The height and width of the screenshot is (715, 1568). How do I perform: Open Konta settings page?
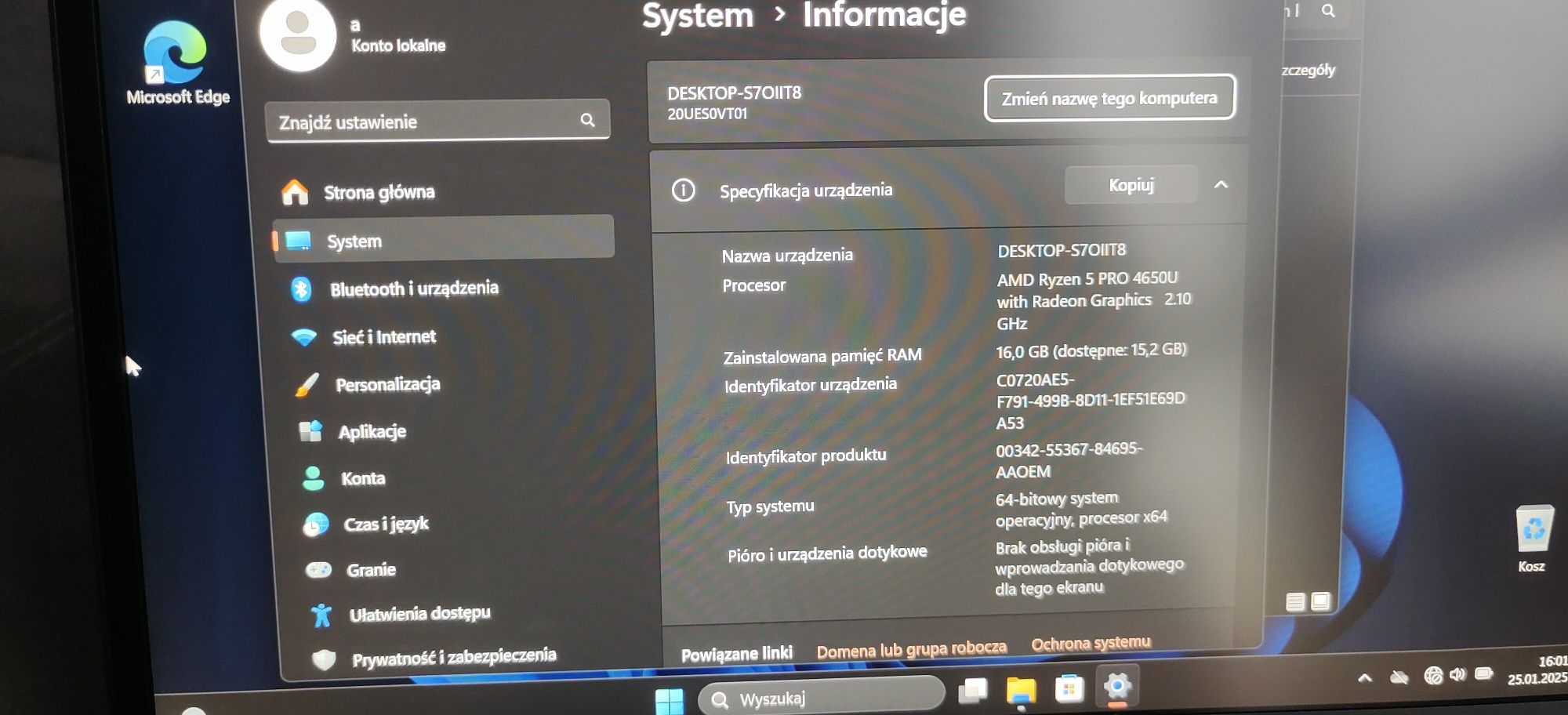(x=343, y=478)
